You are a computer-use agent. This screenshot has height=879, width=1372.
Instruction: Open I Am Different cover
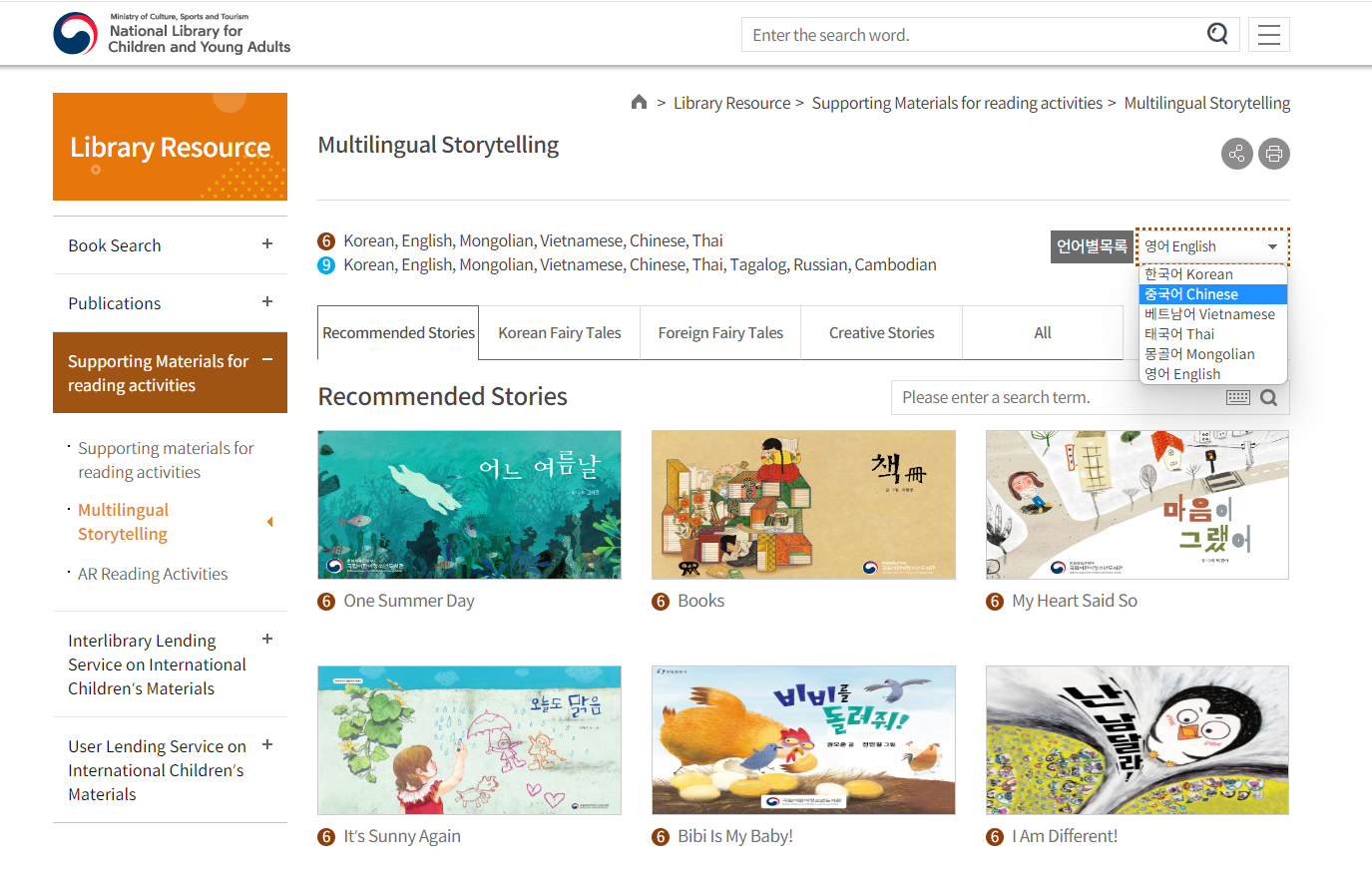(x=1138, y=740)
